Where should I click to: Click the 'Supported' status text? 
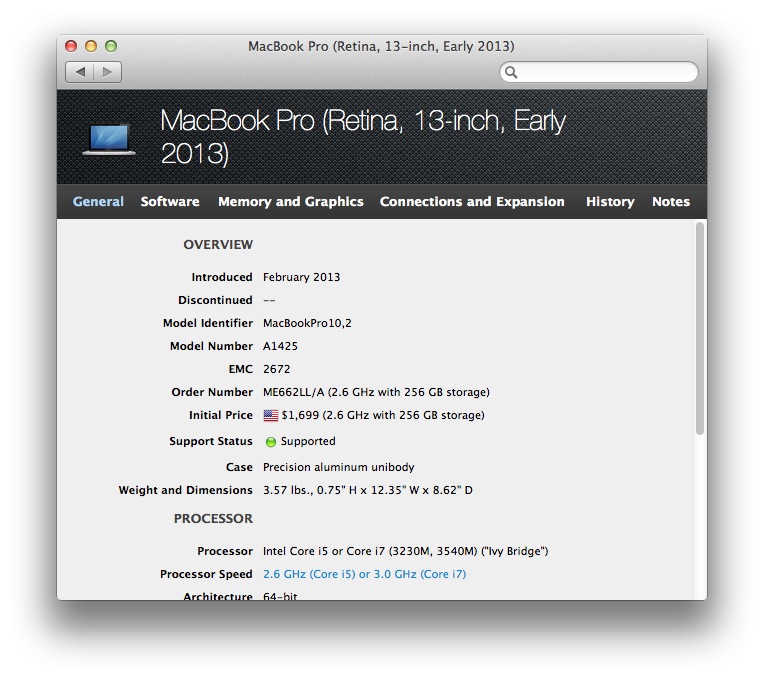click(308, 441)
